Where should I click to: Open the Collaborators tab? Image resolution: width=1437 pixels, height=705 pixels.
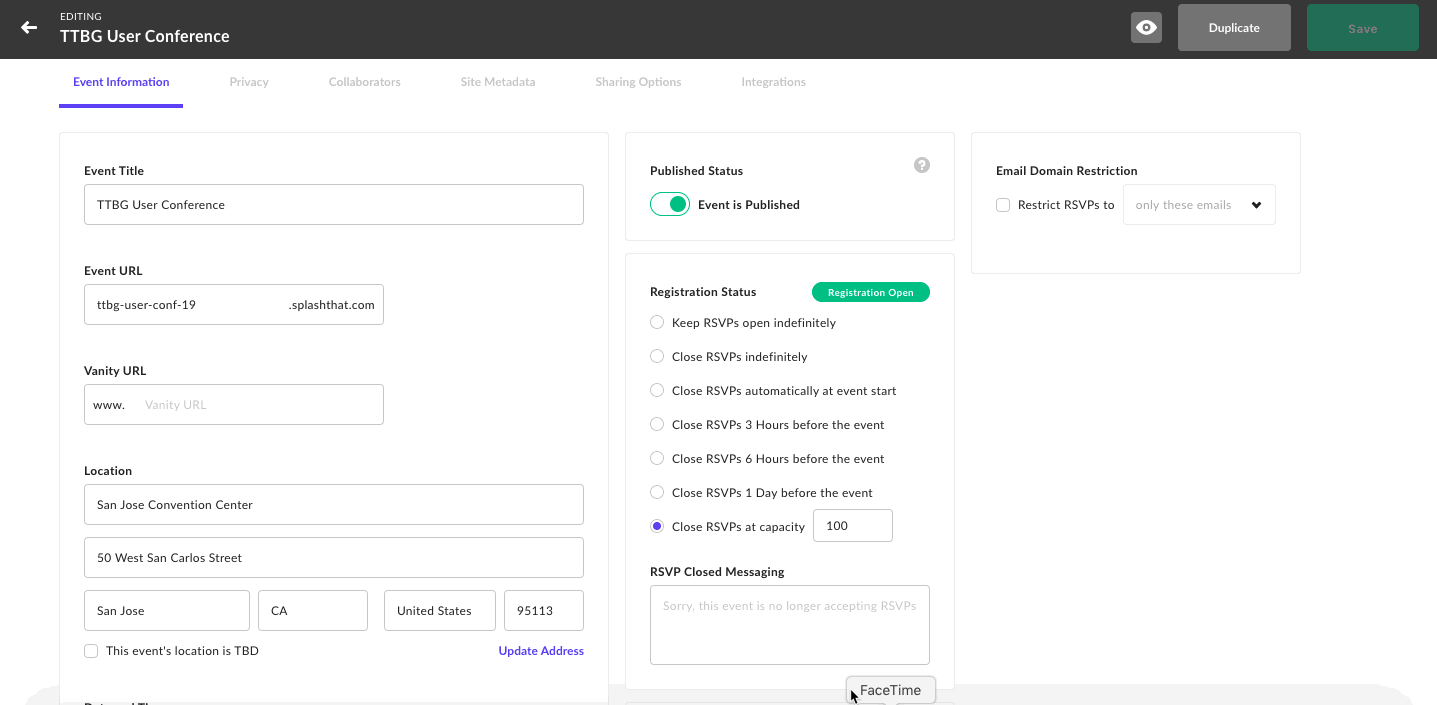(x=365, y=82)
